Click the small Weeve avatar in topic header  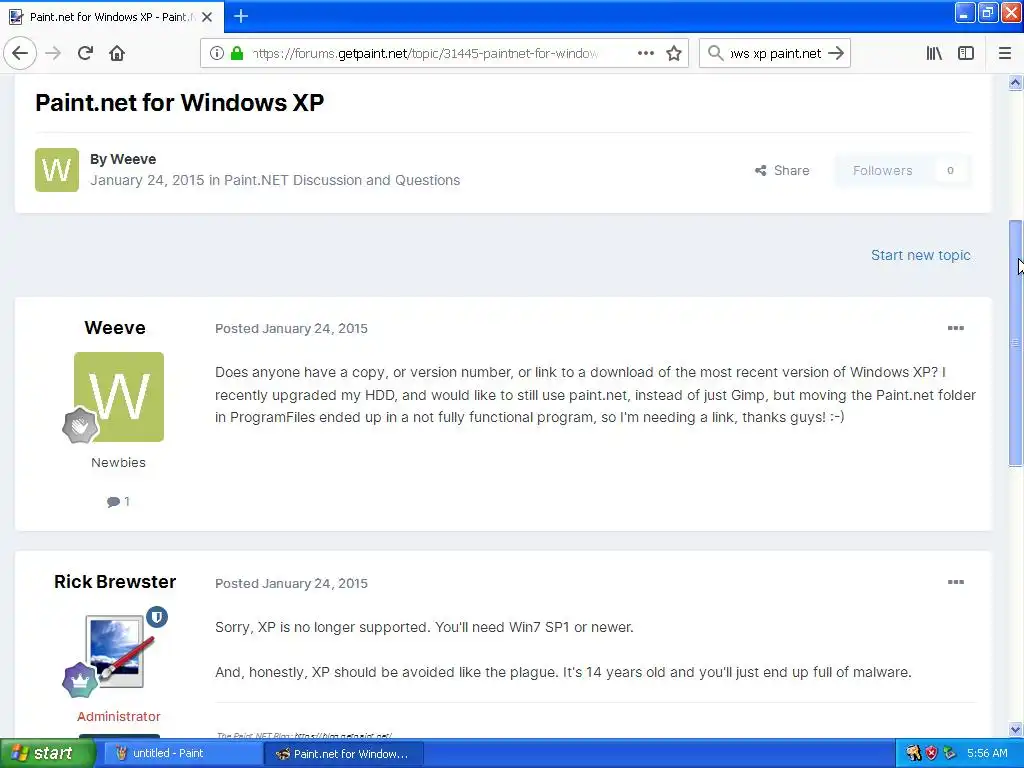(x=57, y=170)
